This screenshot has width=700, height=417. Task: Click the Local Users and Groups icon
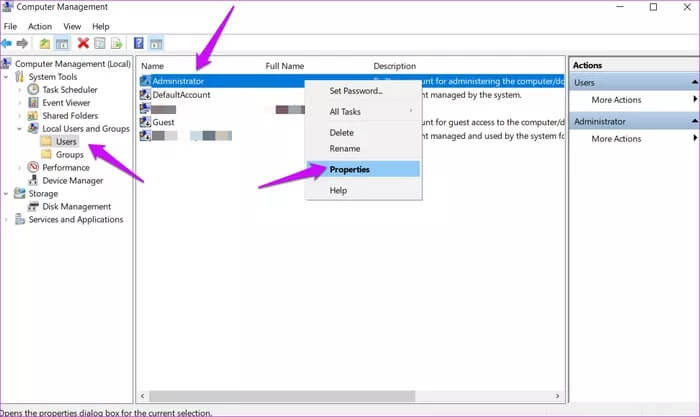click(33, 129)
